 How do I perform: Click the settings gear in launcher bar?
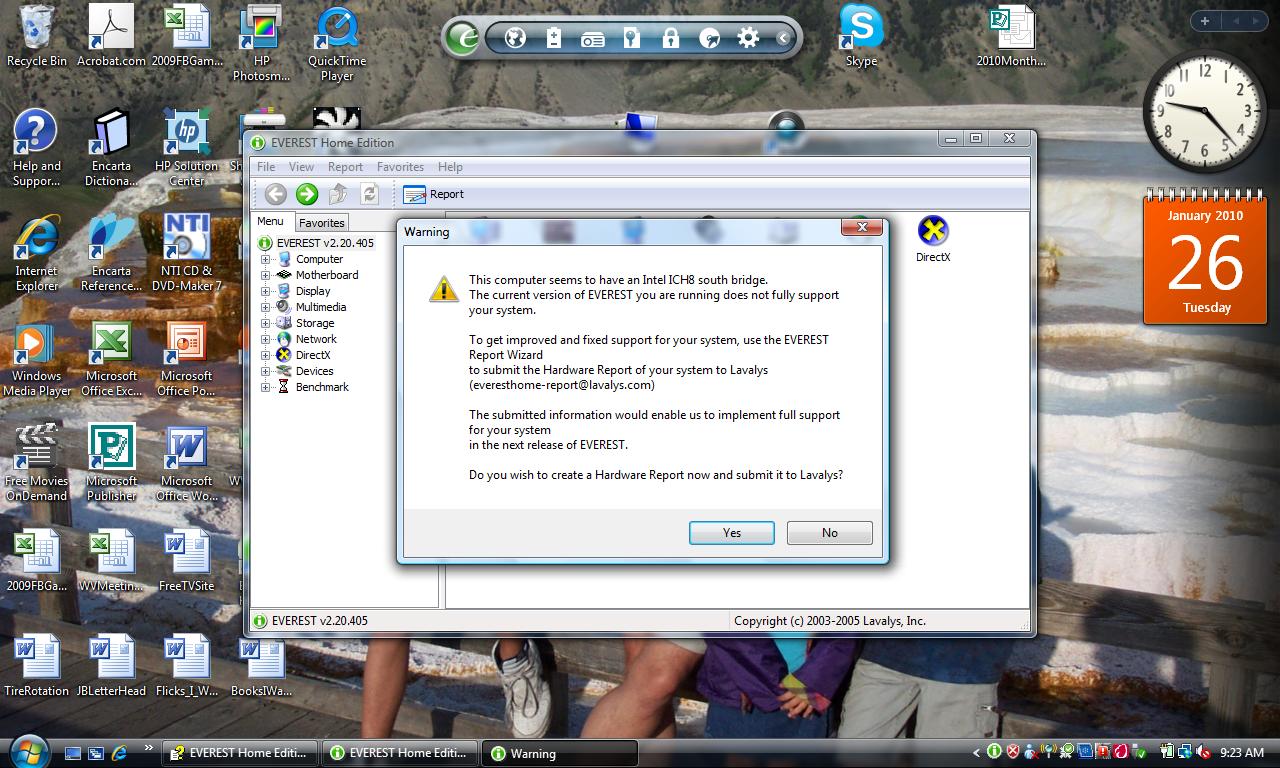tap(747, 38)
